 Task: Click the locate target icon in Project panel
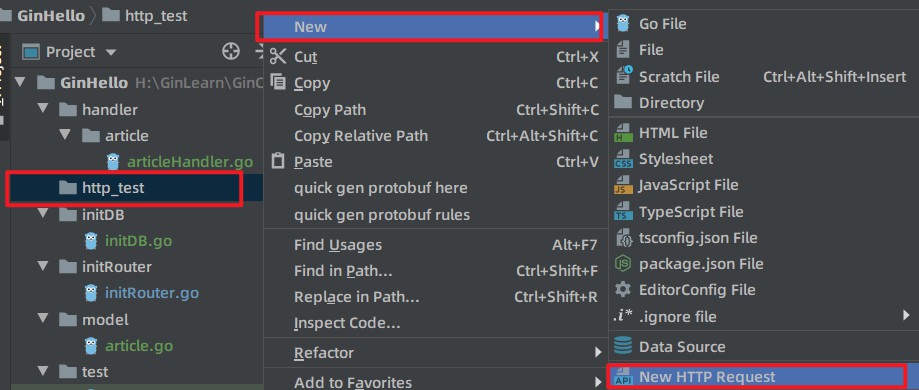point(231,52)
